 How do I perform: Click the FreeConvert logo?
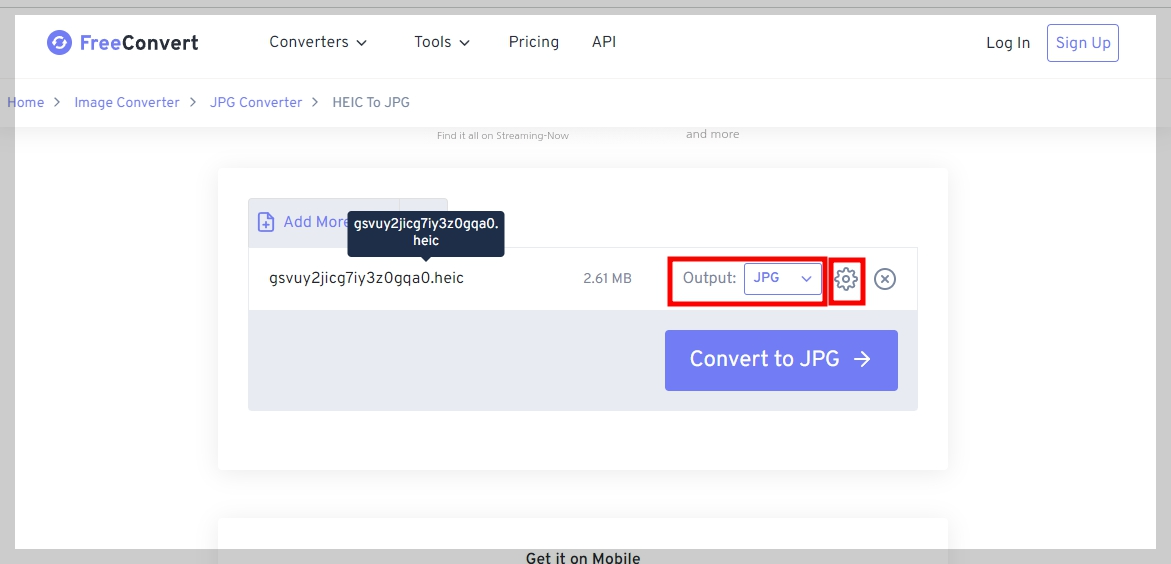pyautogui.click(x=122, y=43)
